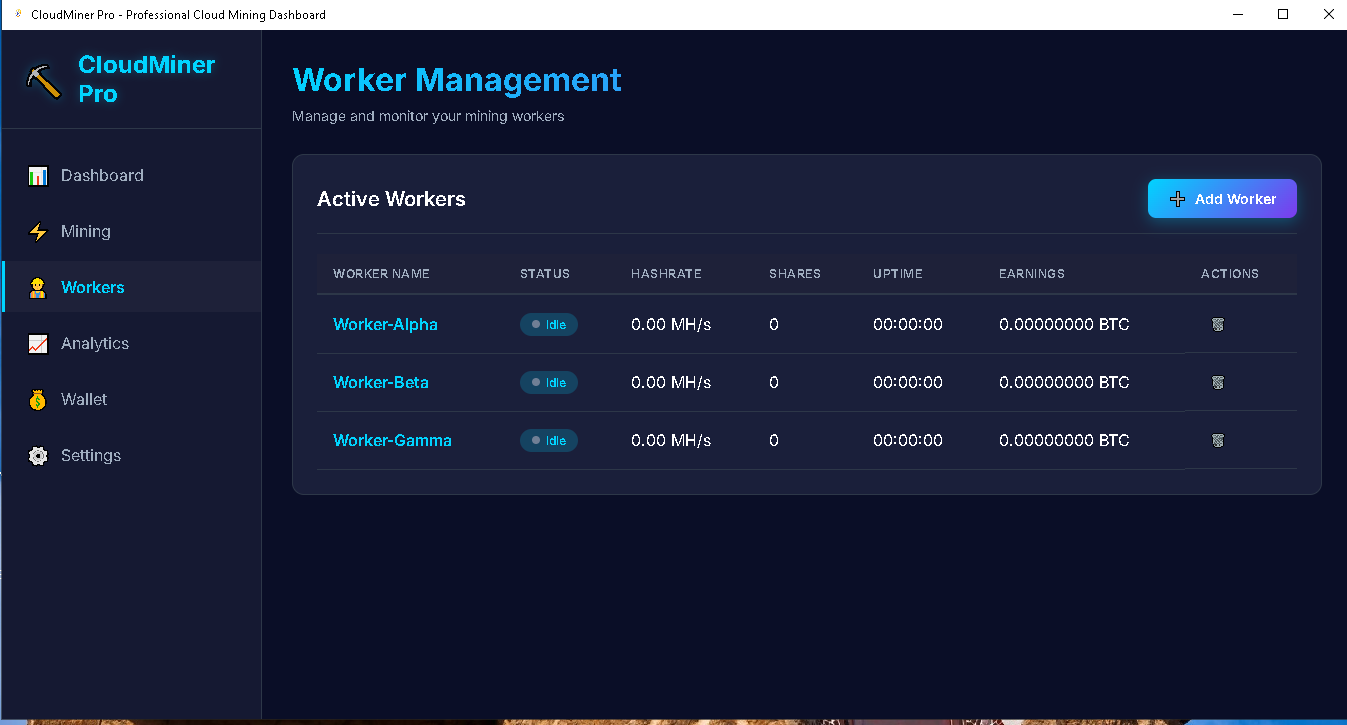Image resolution: width=1347 pixels, height=725 pixels.
Task: Click the Analytics line chart icon
Action: pos(38,344)
